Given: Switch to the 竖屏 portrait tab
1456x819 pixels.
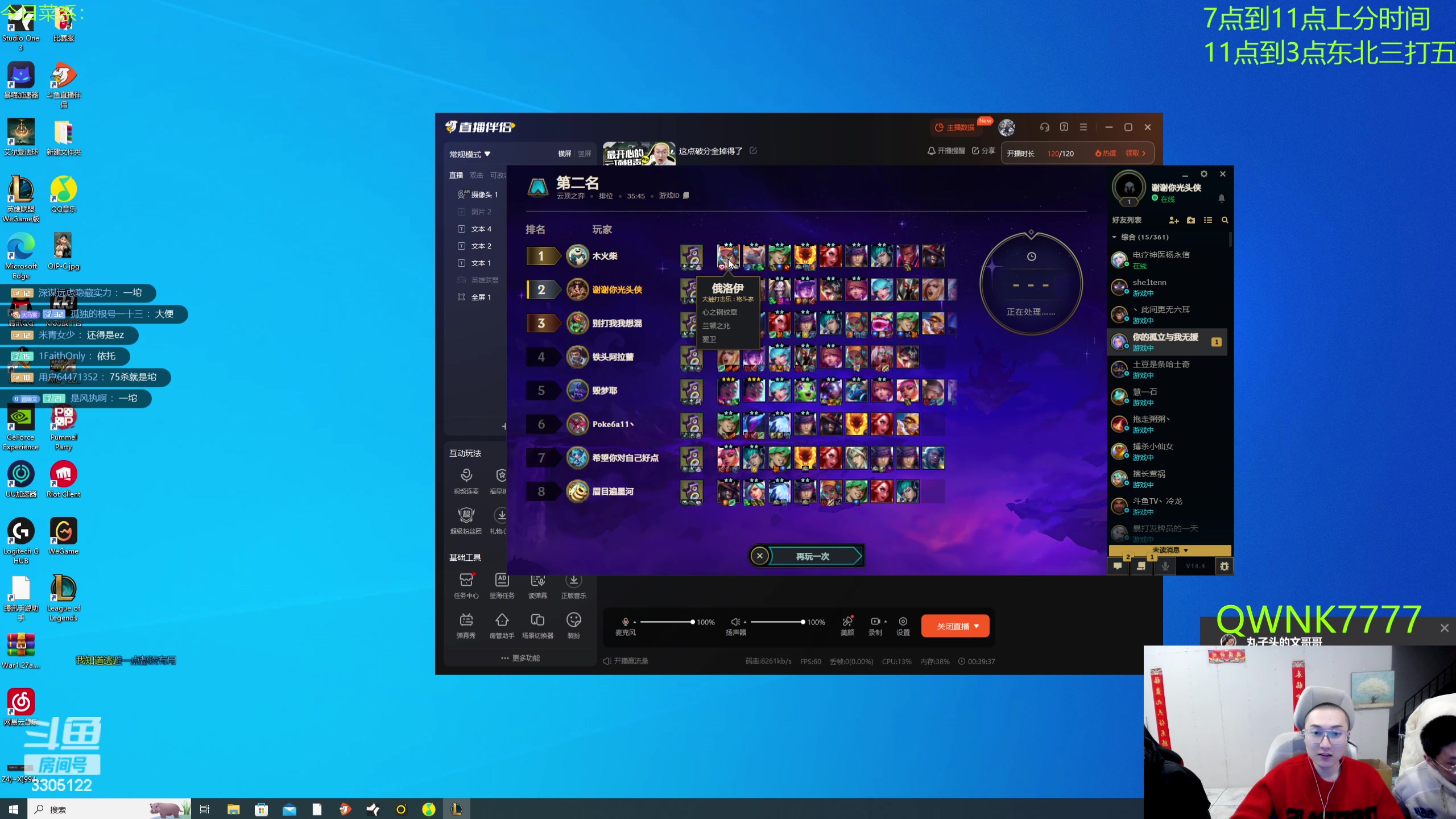Looking at the screenshot, I should click(585, 154).
